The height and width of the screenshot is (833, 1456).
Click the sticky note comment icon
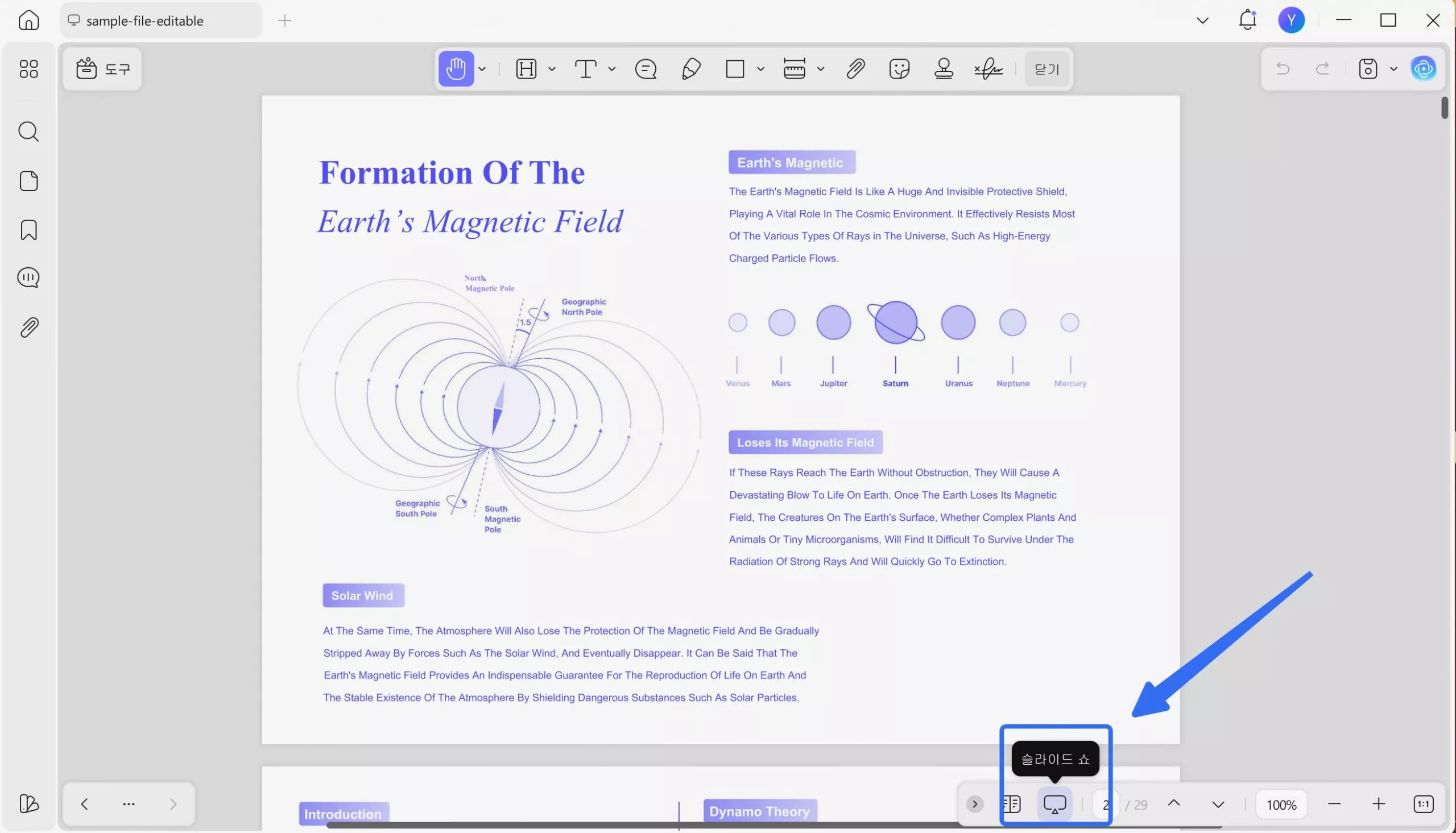(646, 69)
